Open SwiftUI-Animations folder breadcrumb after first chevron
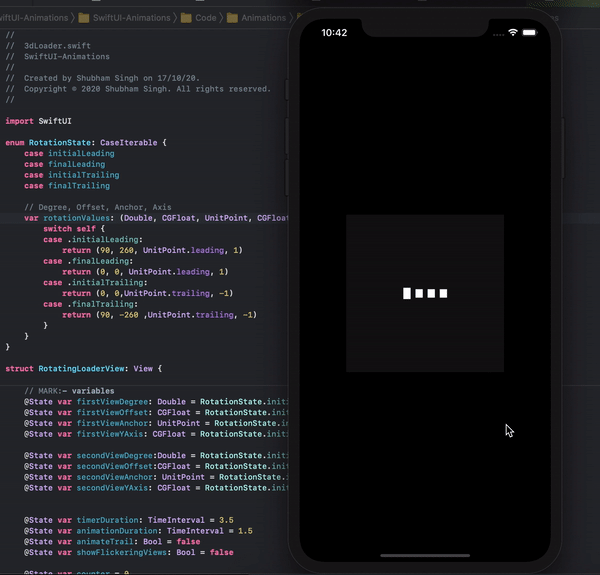 tap(124, 18)
